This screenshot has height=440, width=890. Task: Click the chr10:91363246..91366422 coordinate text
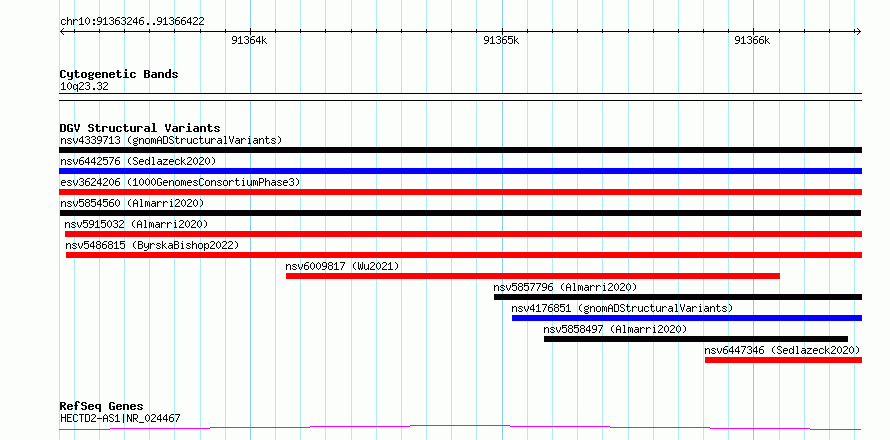click(x=132, y=22)
